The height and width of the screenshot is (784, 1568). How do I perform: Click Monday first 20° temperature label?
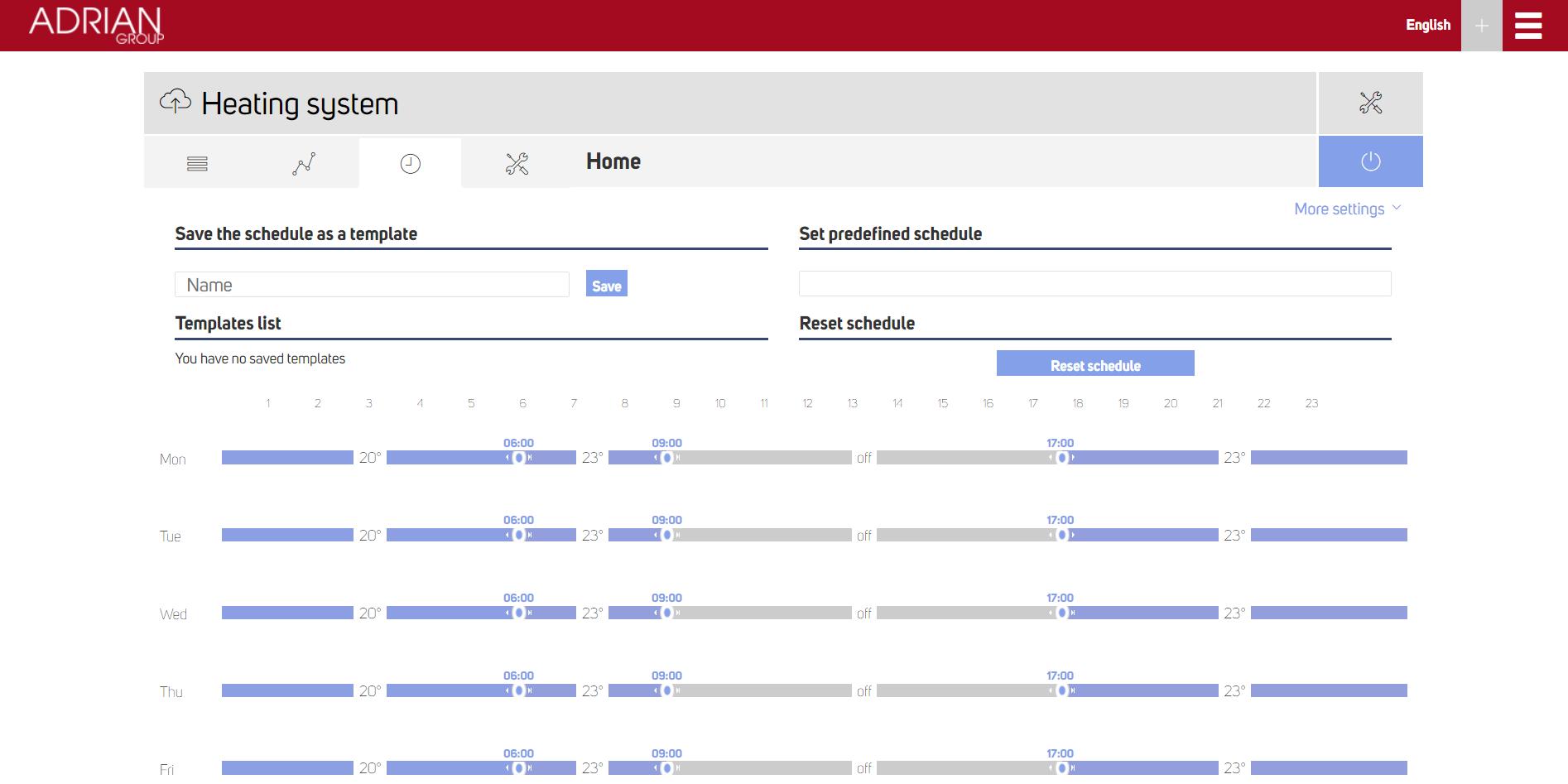[x=370, y=458]
